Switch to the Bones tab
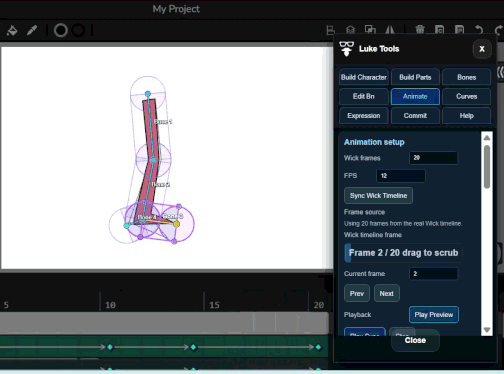Screen dimensions: 504x374 point(466,77)
